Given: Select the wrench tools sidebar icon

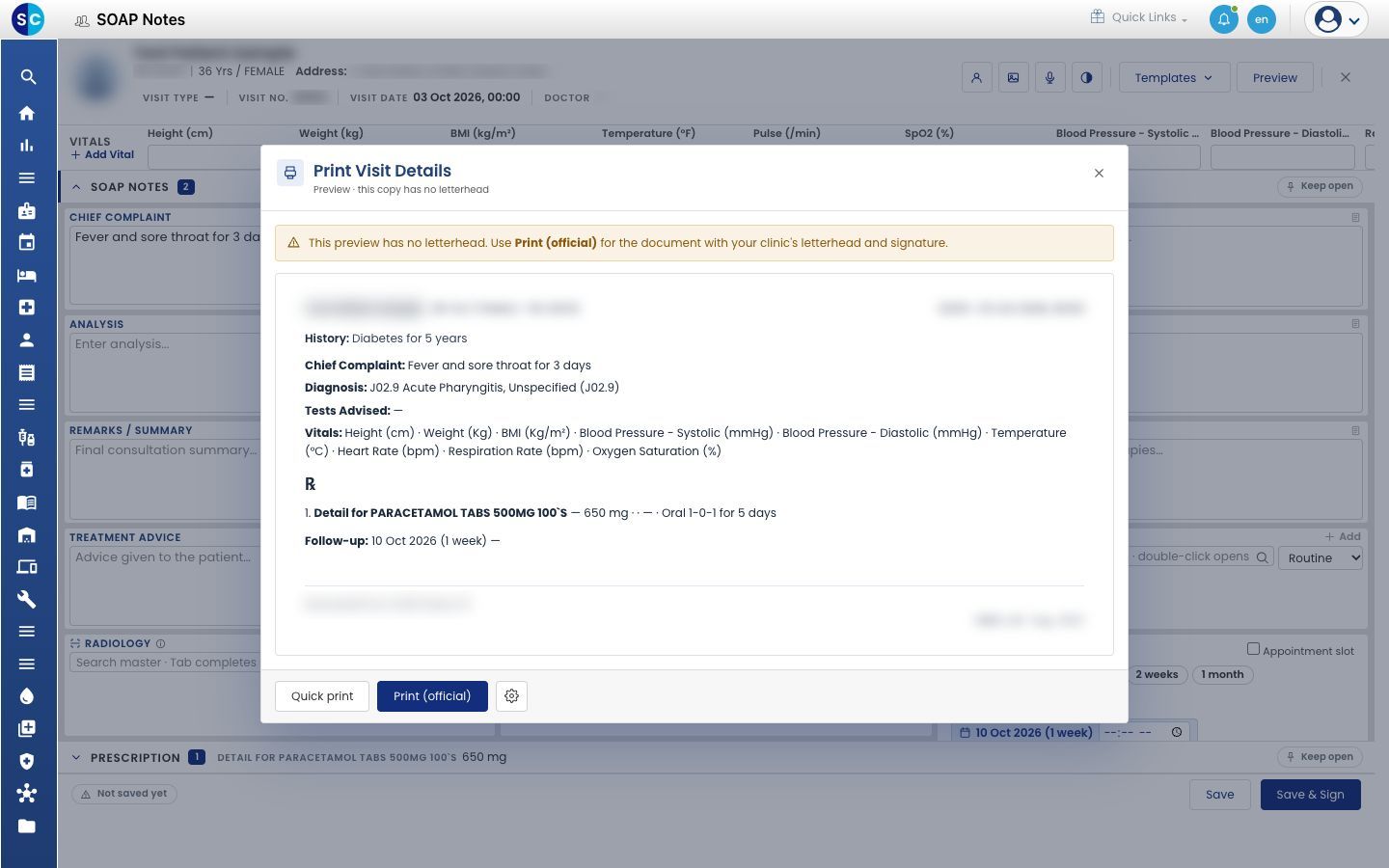Looking at the screenshot, I should (x=27, y=599).
